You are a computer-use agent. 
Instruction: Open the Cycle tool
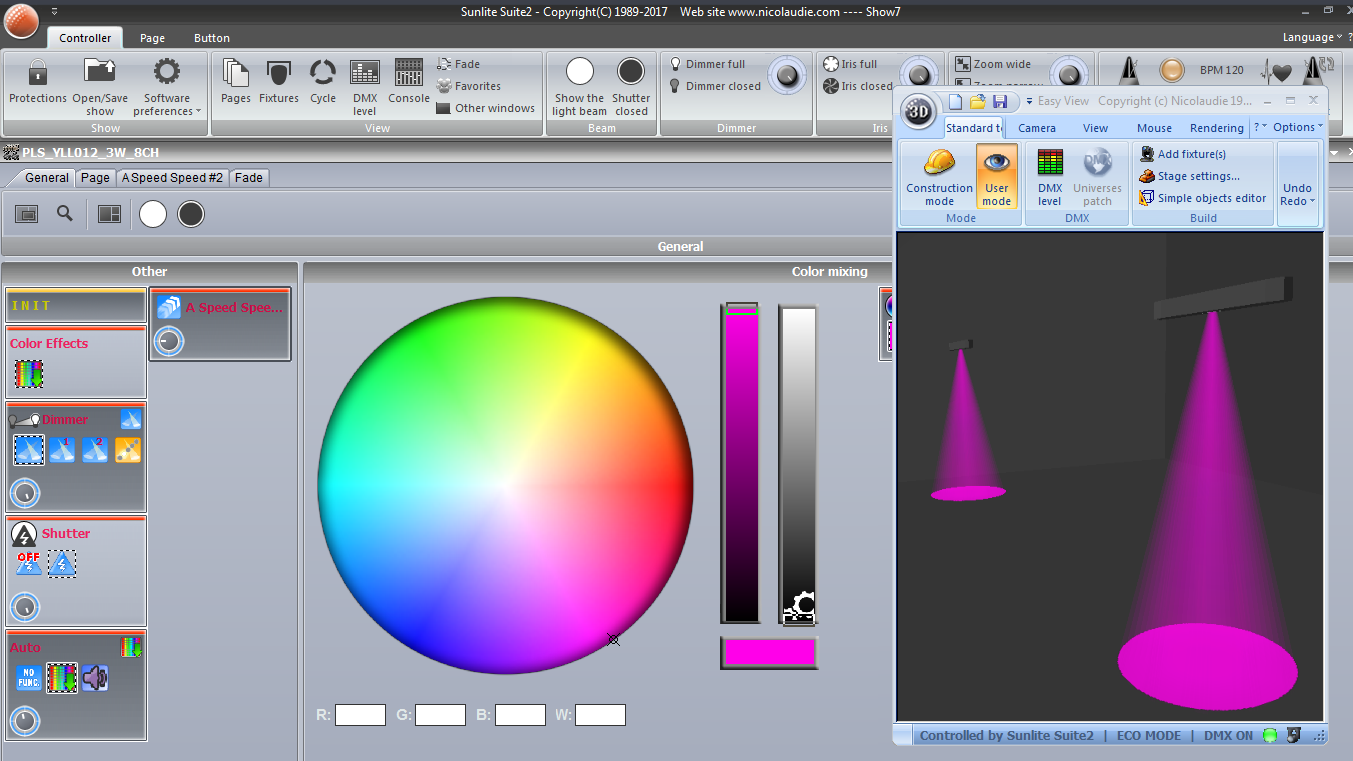(322, 74)
